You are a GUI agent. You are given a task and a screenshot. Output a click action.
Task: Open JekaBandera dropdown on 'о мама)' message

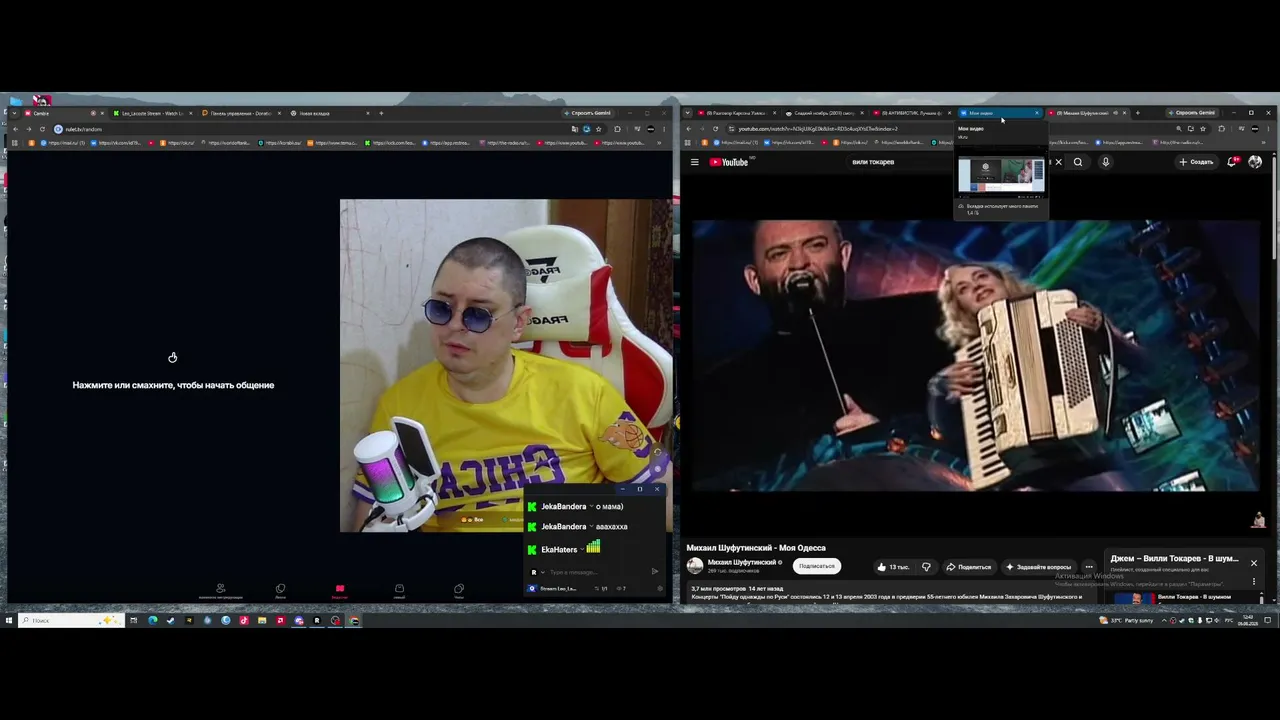point(593,507)
